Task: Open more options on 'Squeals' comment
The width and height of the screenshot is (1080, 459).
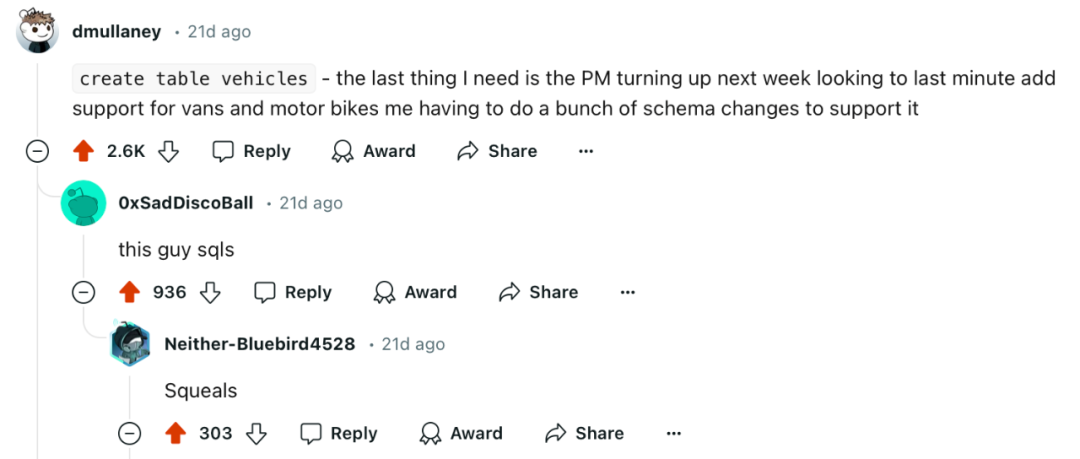Action: click(x=673, y=434)
